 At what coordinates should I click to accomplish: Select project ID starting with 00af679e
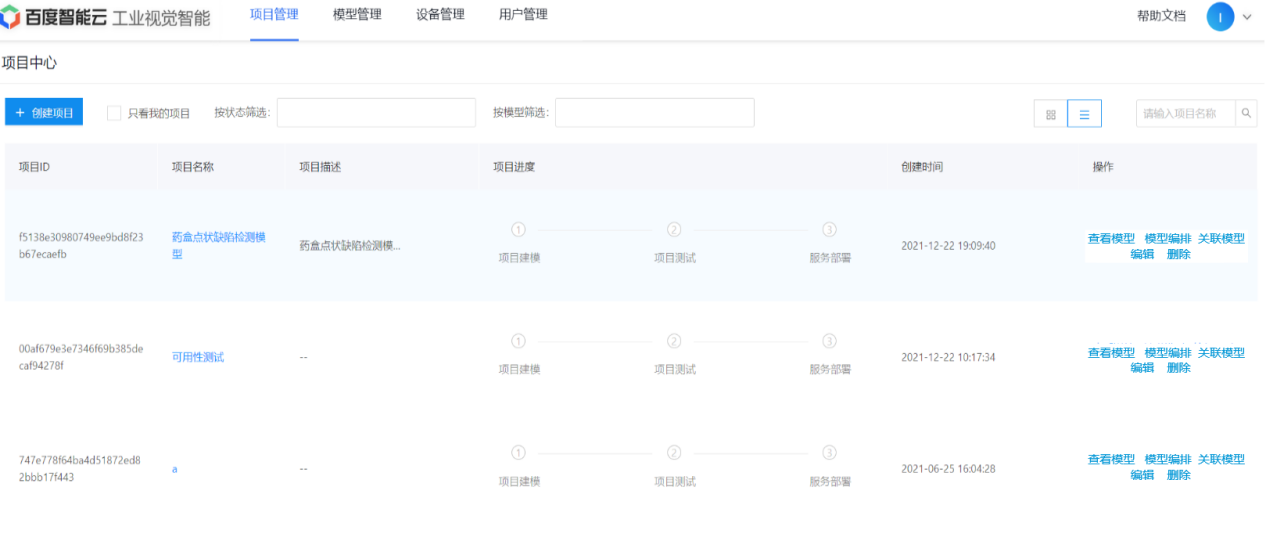pos(81,357)
